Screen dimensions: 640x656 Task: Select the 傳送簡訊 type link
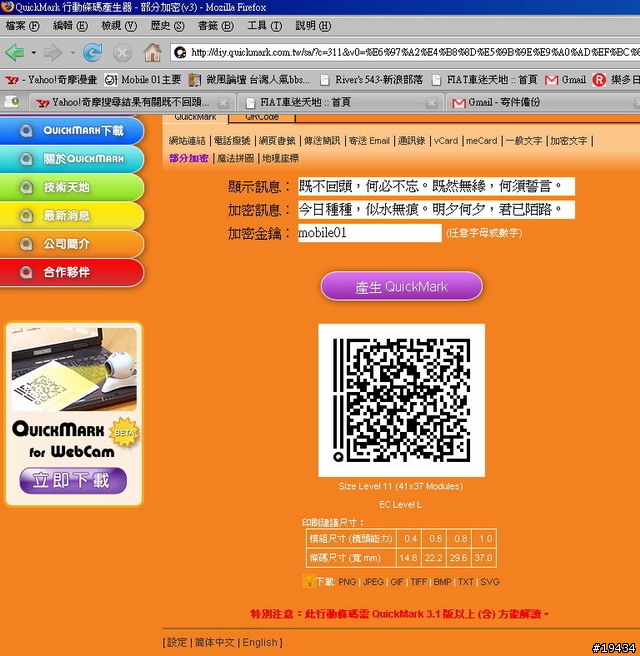[x=322, y=141]
